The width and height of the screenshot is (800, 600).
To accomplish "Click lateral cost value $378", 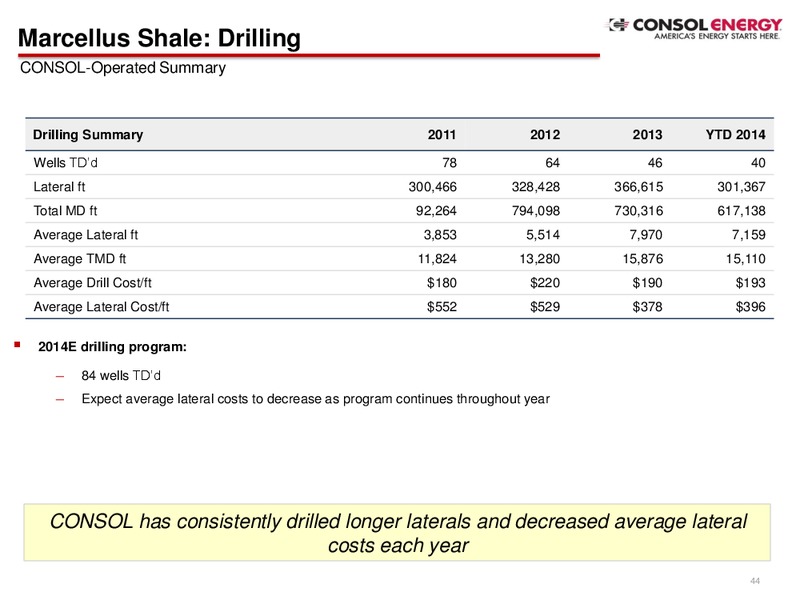I will click(647, 307).
